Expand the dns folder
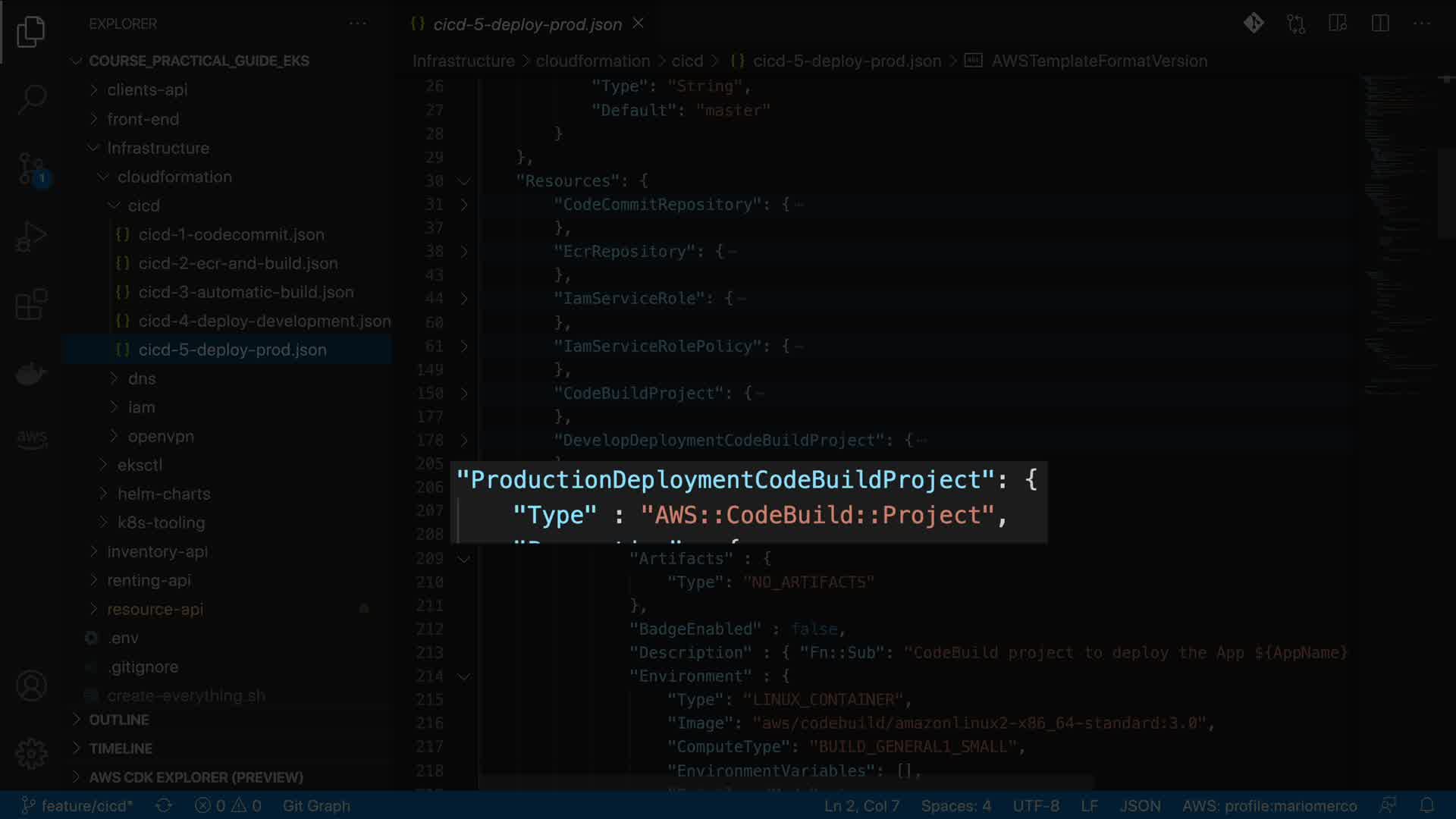This screenshot has height=819, width=1456. coord(142,378)
